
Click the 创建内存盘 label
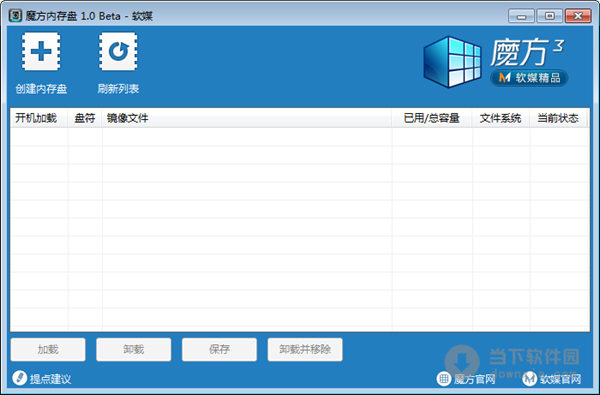(x=41, y=89)
